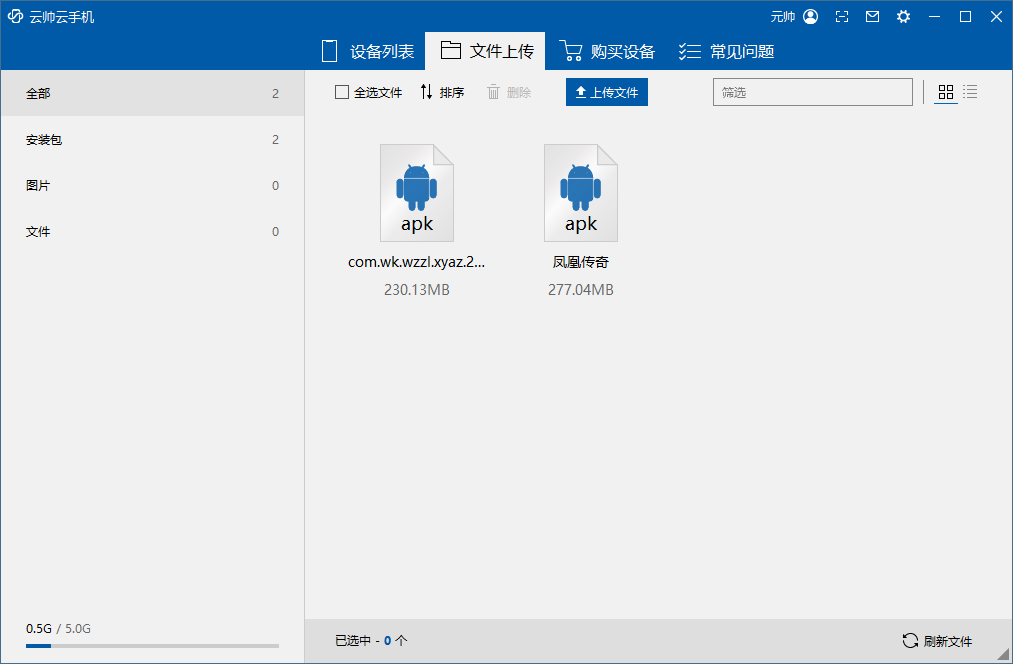Click the 0.5G / 5.0G storage text
Screen dimensions: 1013x664
(58, 628)
